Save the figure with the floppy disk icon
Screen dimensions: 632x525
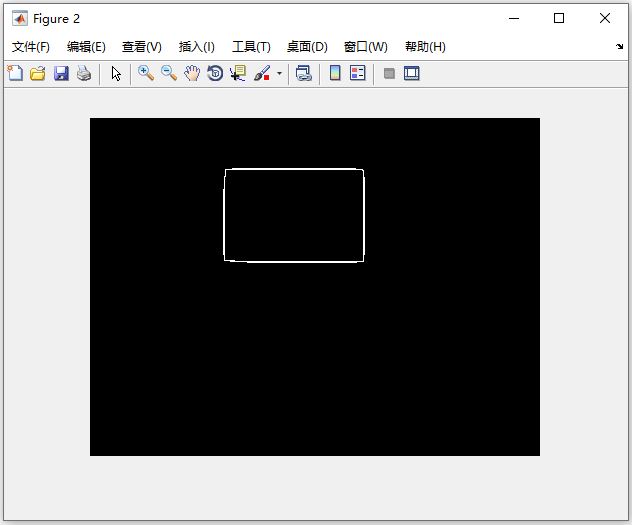tap(61, 74)
